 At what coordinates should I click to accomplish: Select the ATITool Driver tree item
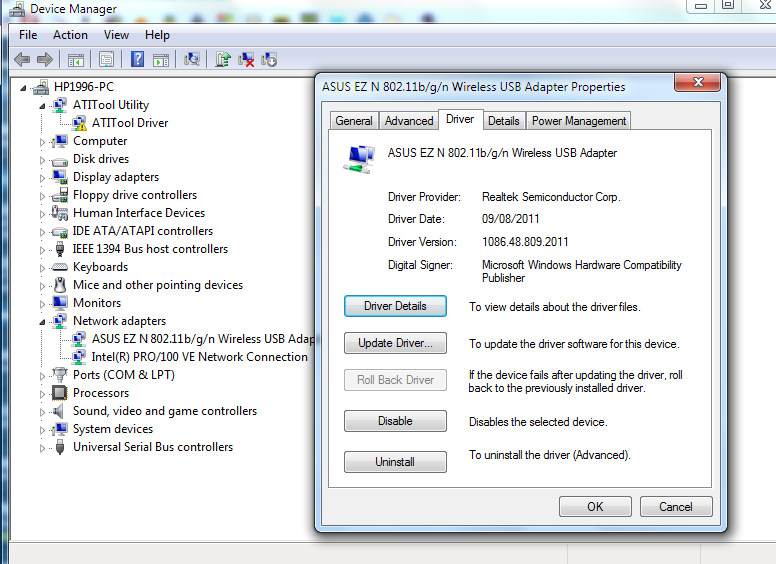click(x=130, y=123)
